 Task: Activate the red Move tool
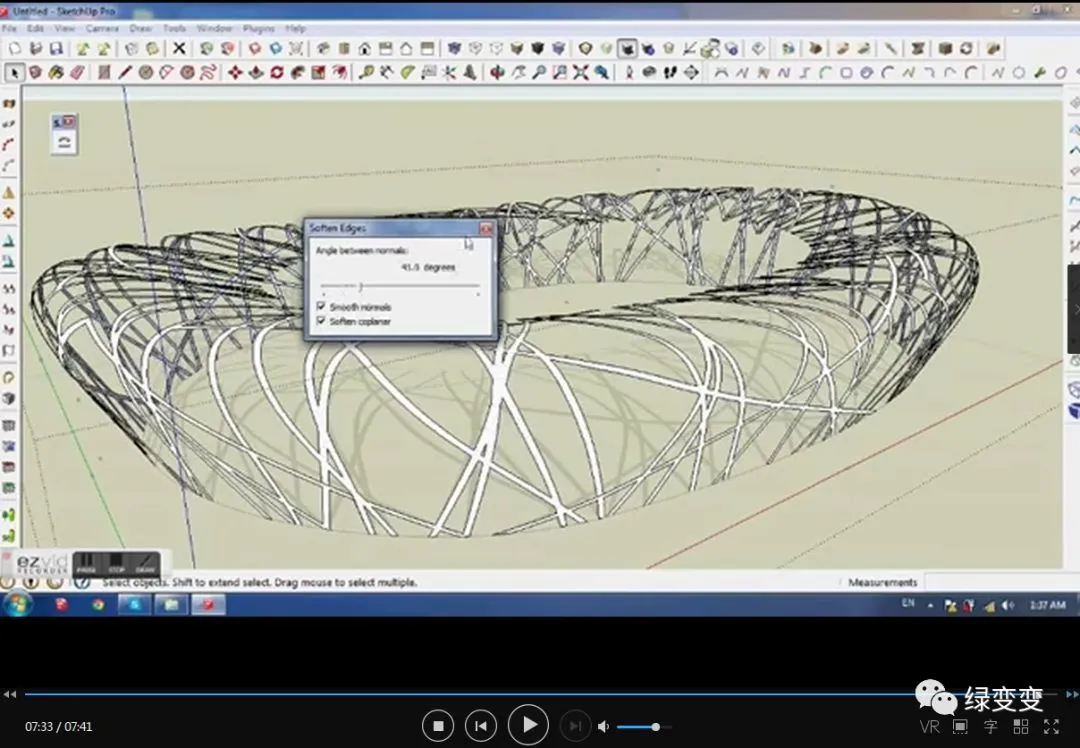(x=235, y=72)
